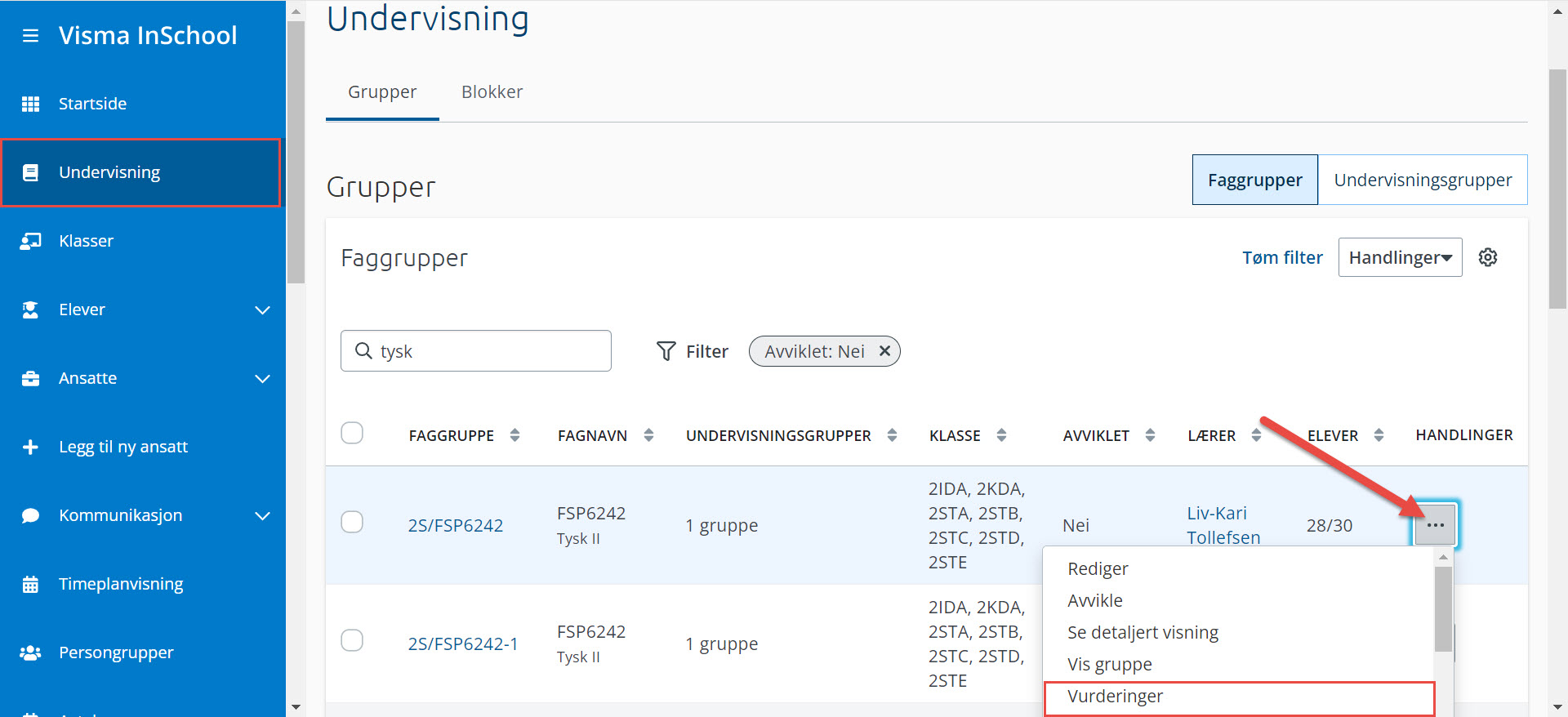Click the Tøm filter link

1281,257
